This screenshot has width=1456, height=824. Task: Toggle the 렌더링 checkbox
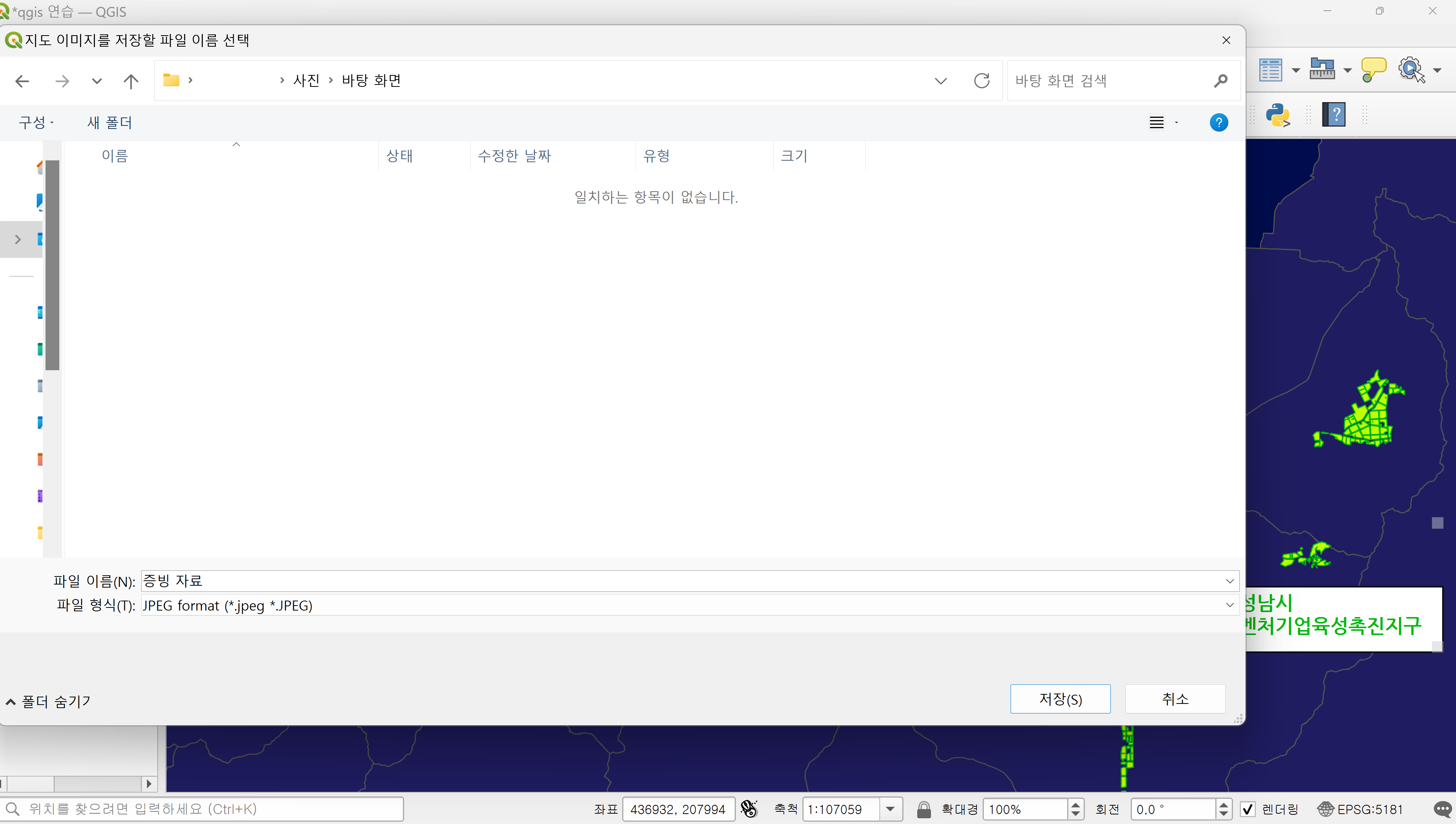pos(1248,809)
